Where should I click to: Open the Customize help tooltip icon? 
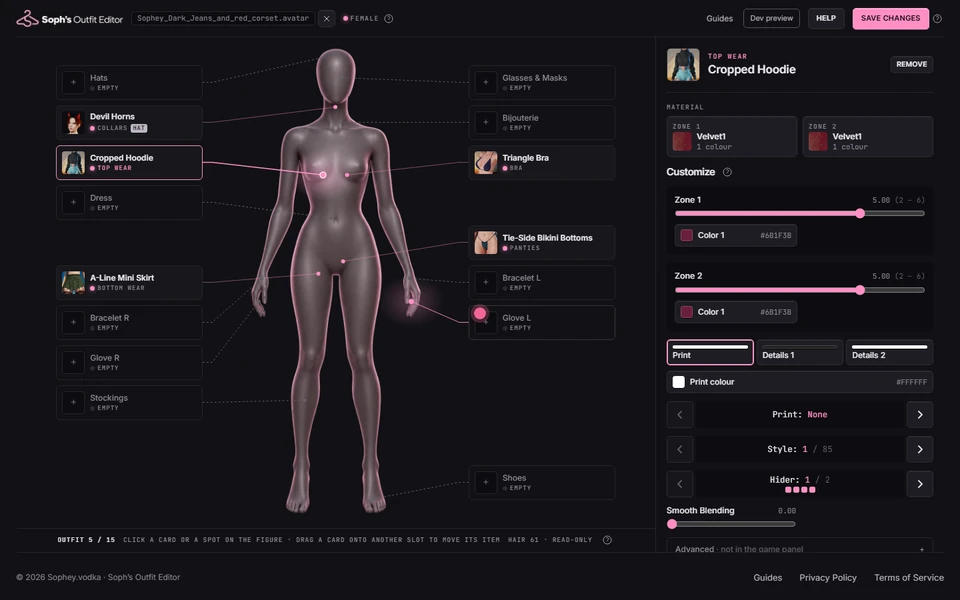[727, 172]
